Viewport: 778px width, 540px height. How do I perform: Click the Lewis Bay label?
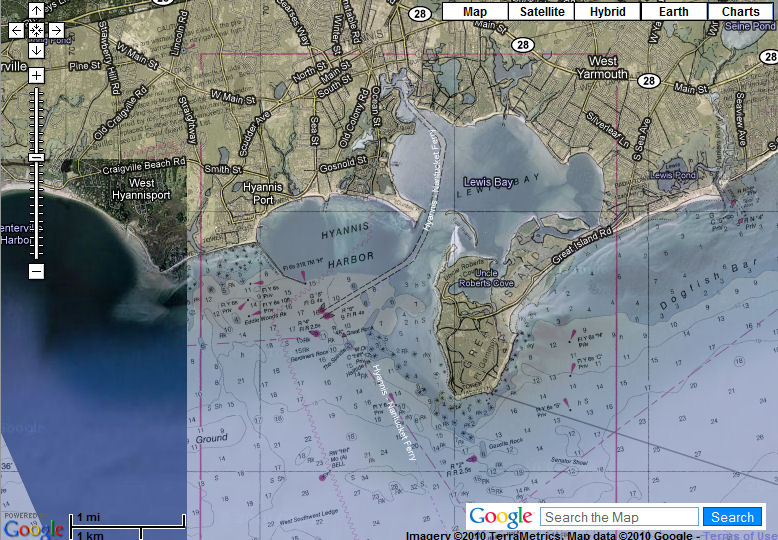pos(488,182)
